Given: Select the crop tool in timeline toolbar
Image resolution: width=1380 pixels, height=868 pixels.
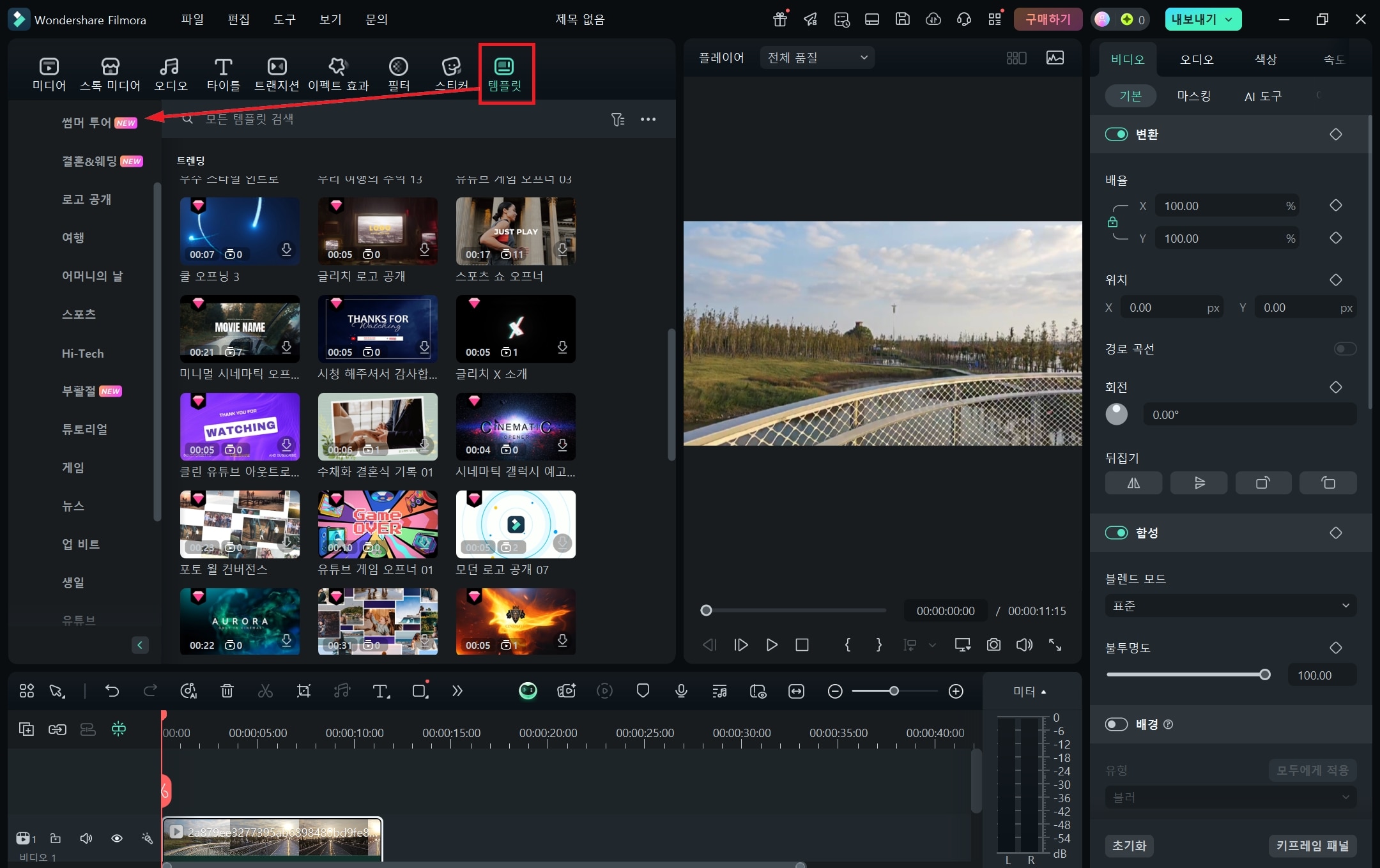Looking at the screenshot, I should click(x=303, y=690).
